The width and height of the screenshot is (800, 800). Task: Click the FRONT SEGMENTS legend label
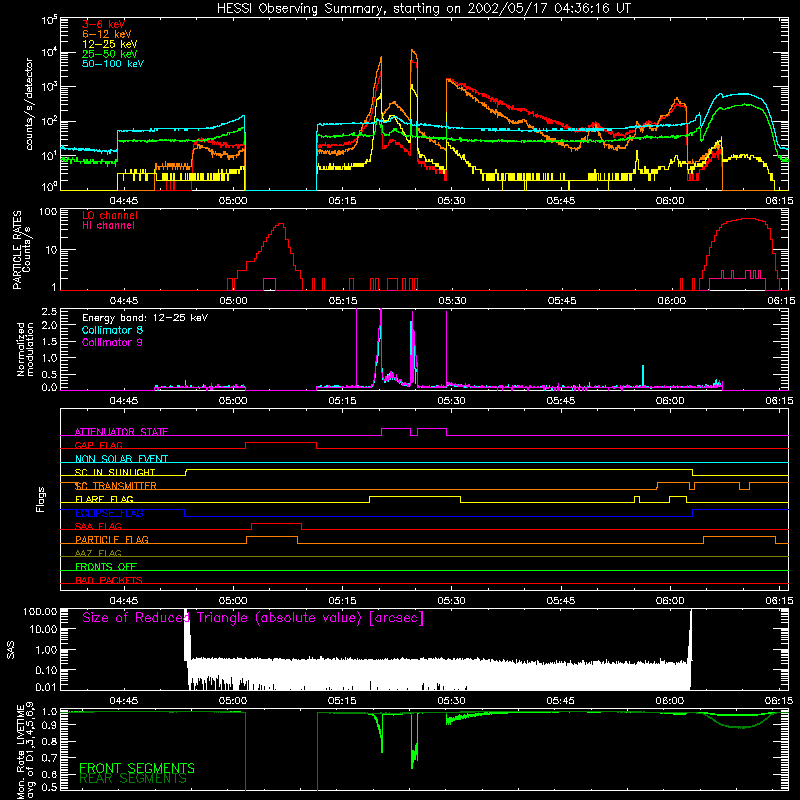coord(137,768)
